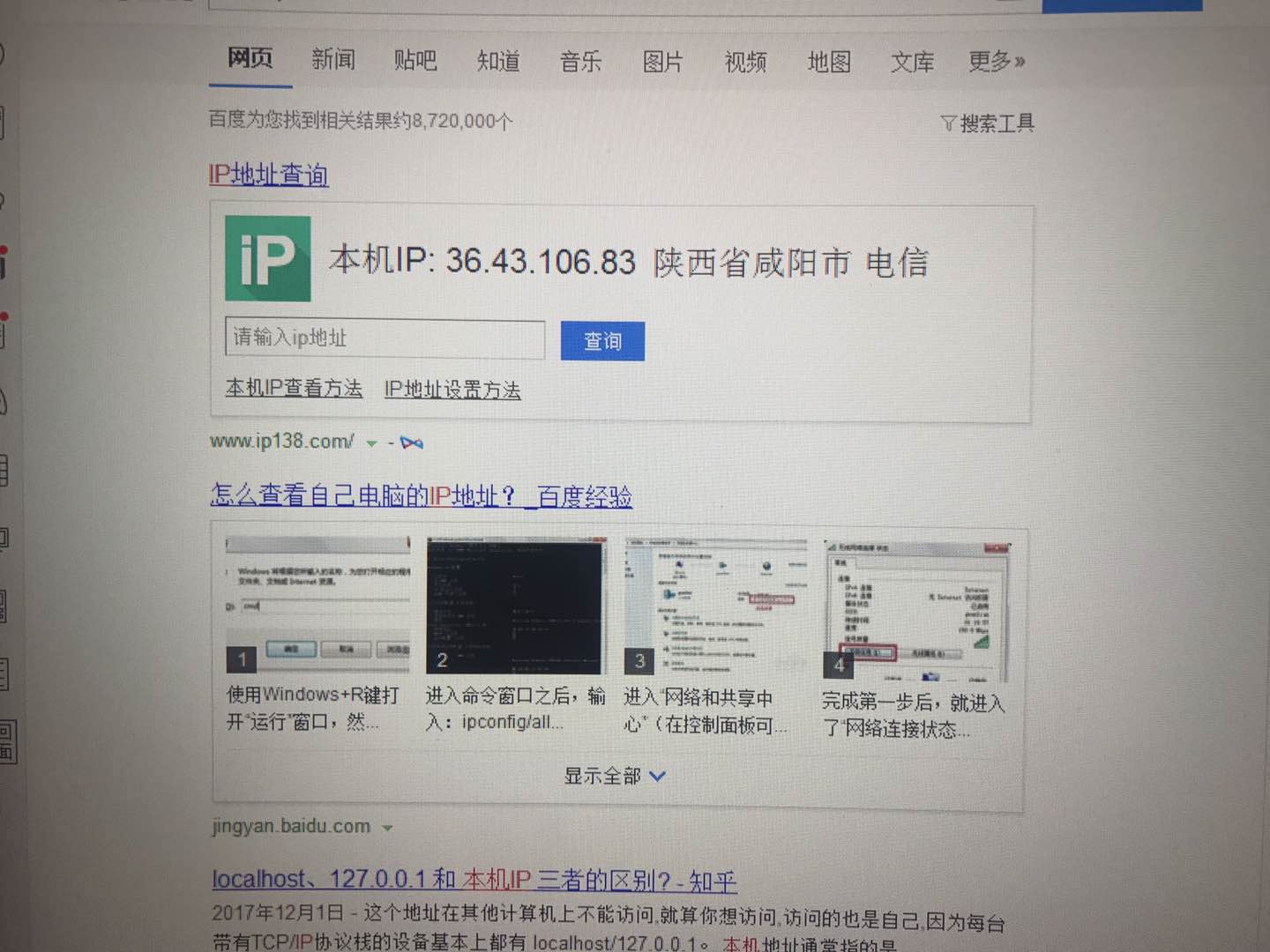Open step 1 Windows+R thumbnail
The image size is (1270, 952).
(x=318, y=605)
